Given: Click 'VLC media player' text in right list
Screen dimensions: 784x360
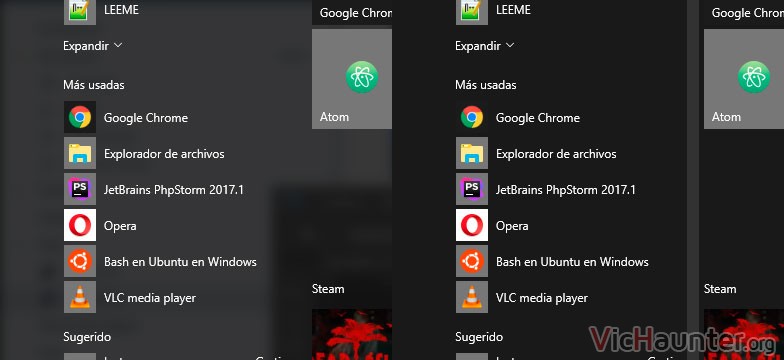Looking at the screenshot, I should coord(542,298).
